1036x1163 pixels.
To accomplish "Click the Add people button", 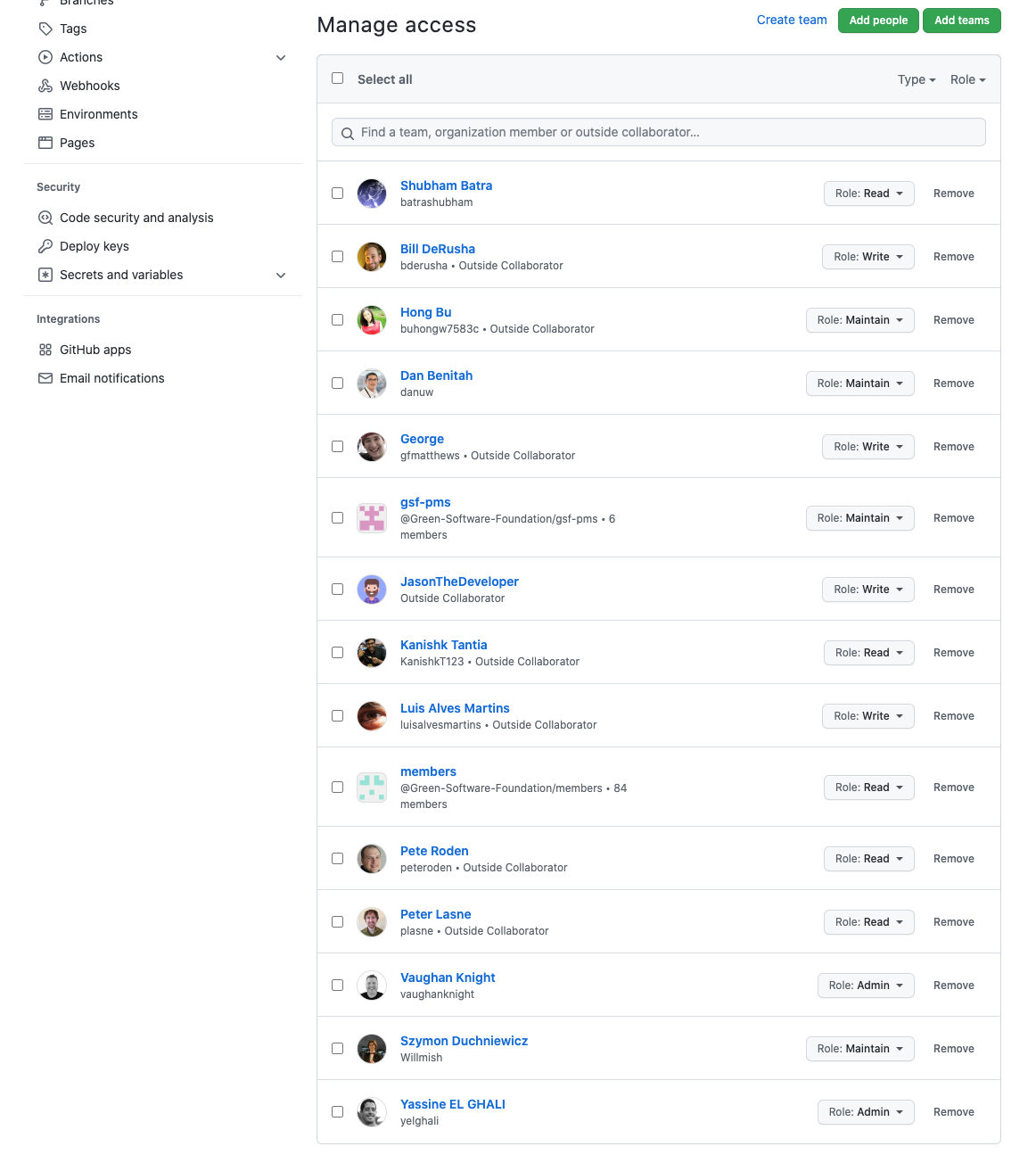I will point(878,21).
